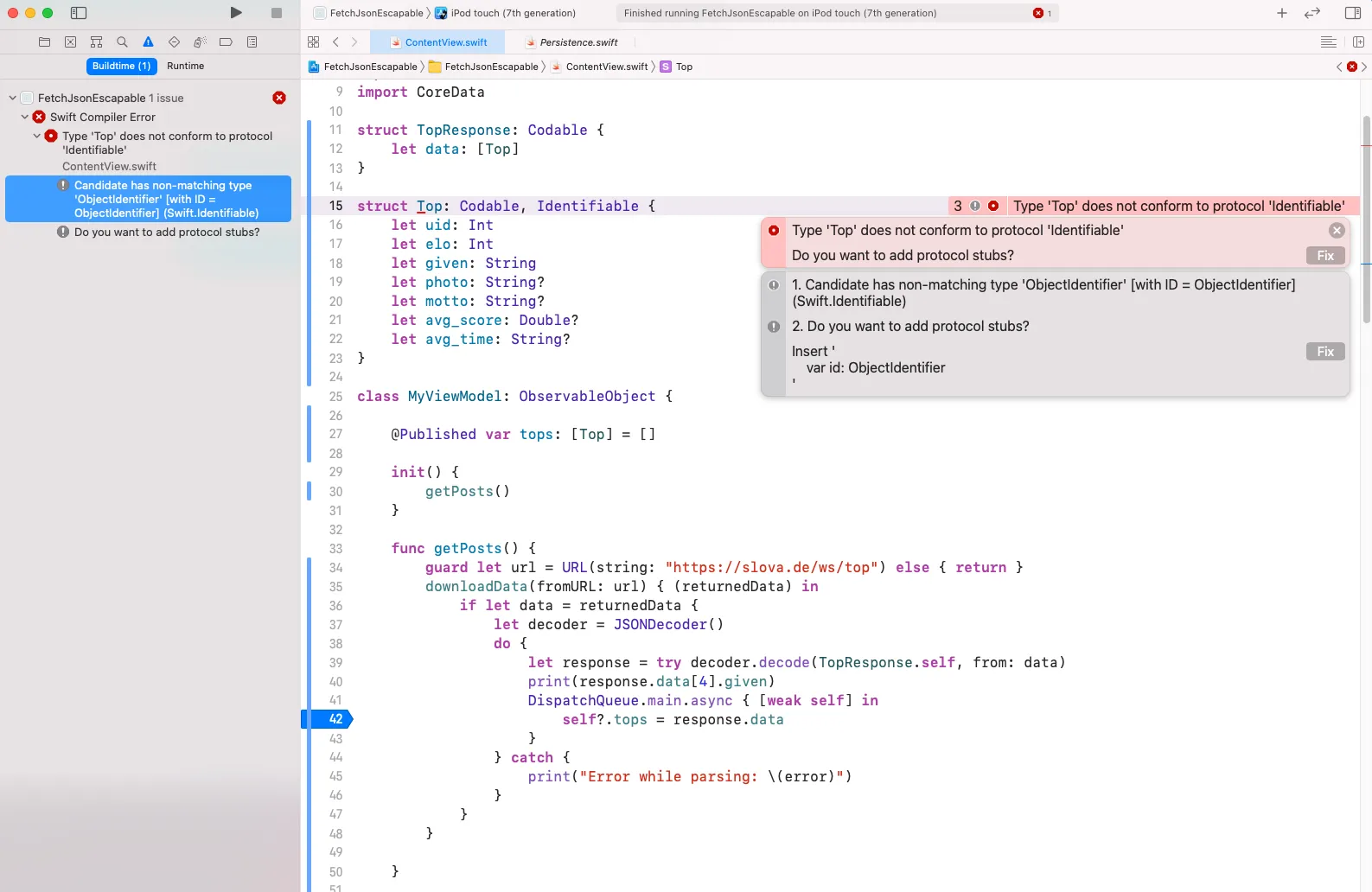1372x892 pixels.
Task: Close the error popup
Action: coord(1337,231)
